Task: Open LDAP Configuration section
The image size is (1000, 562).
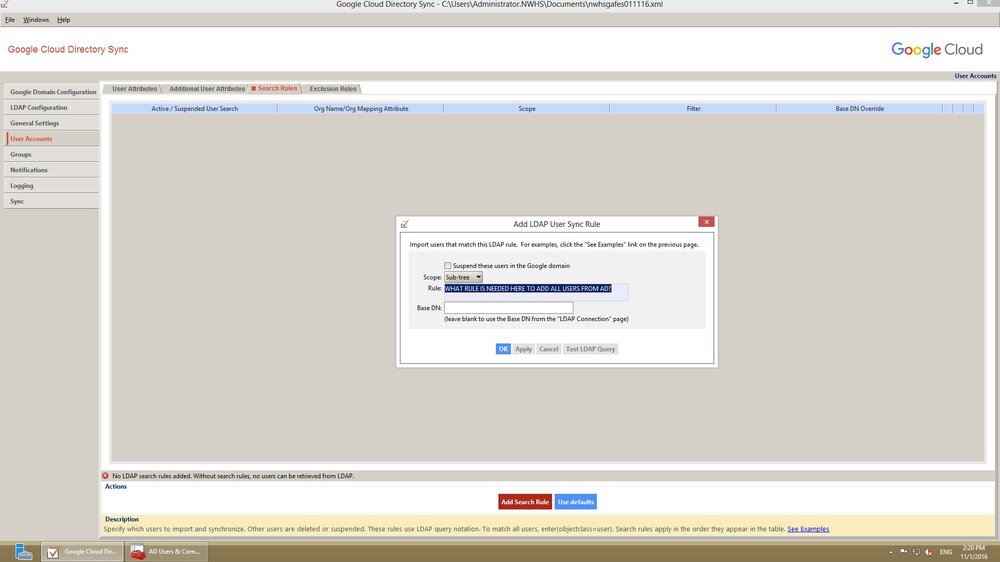Action: point(52,108)
